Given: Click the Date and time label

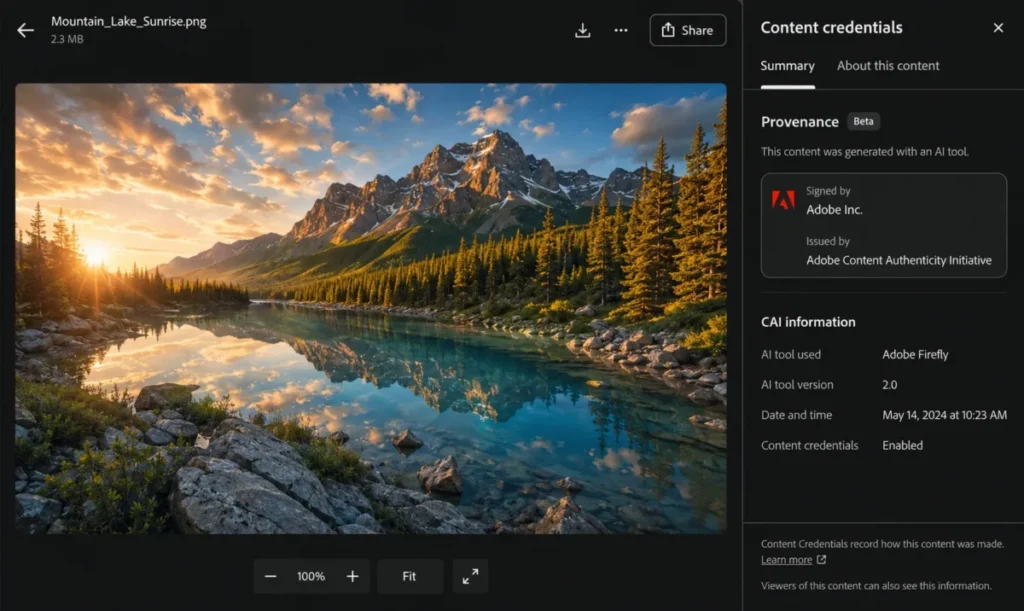Looking at the screenshot, I should [796, 415].
